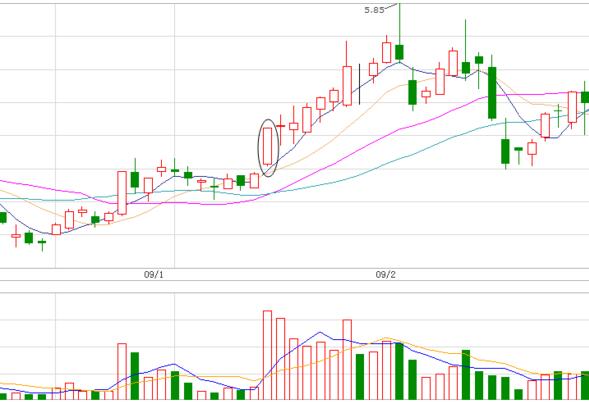Screen dimensions: 589x402
Task: Select the lowest green doji candle near left
Action: point(42,243)
